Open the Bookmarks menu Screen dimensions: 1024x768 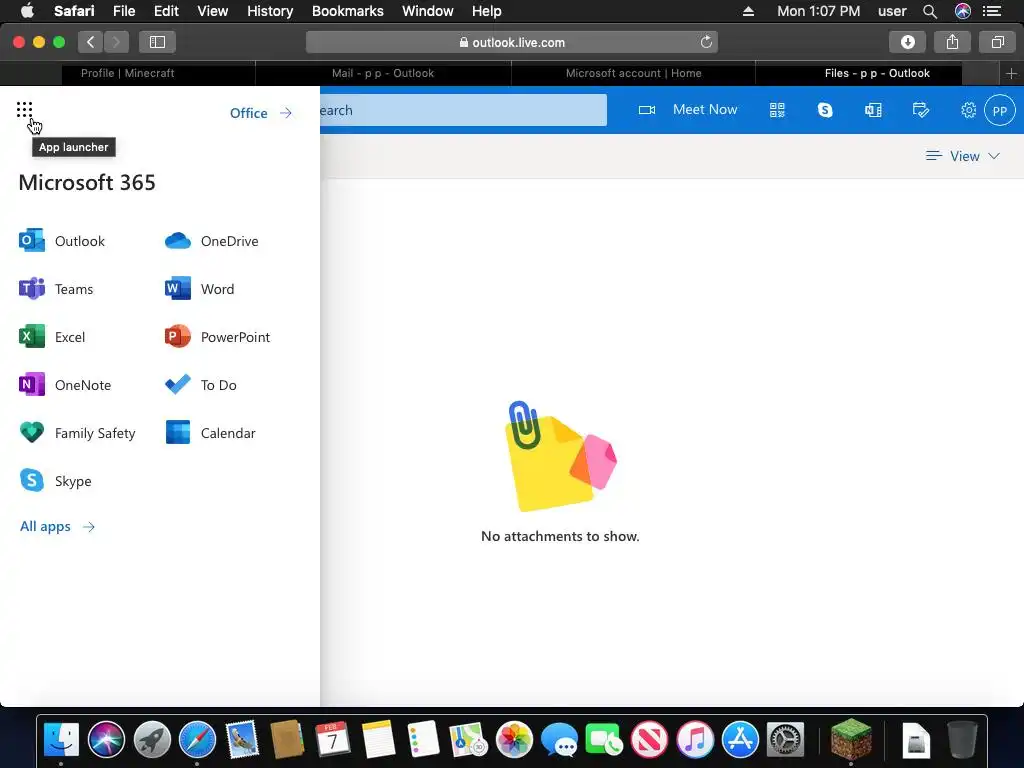tap(347, 11)
